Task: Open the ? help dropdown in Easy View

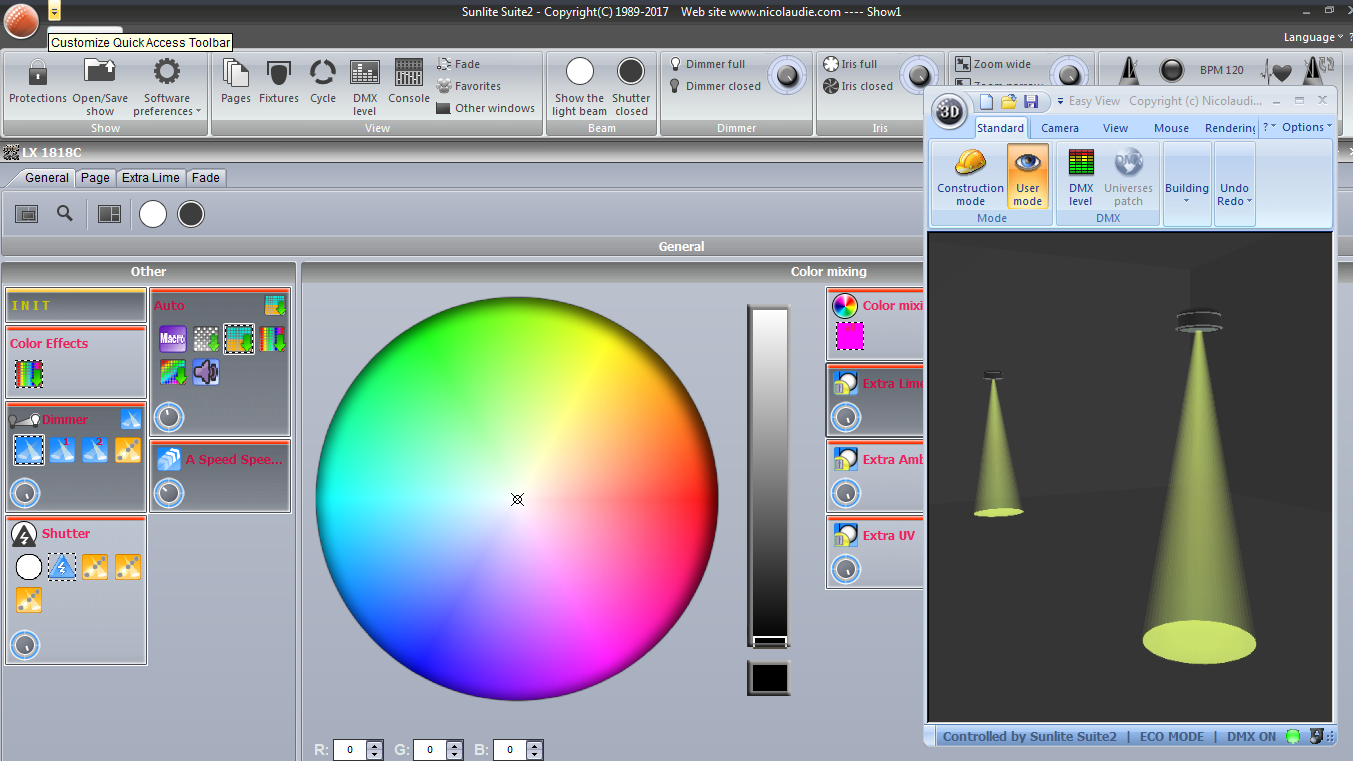Action: (1269, 127)
